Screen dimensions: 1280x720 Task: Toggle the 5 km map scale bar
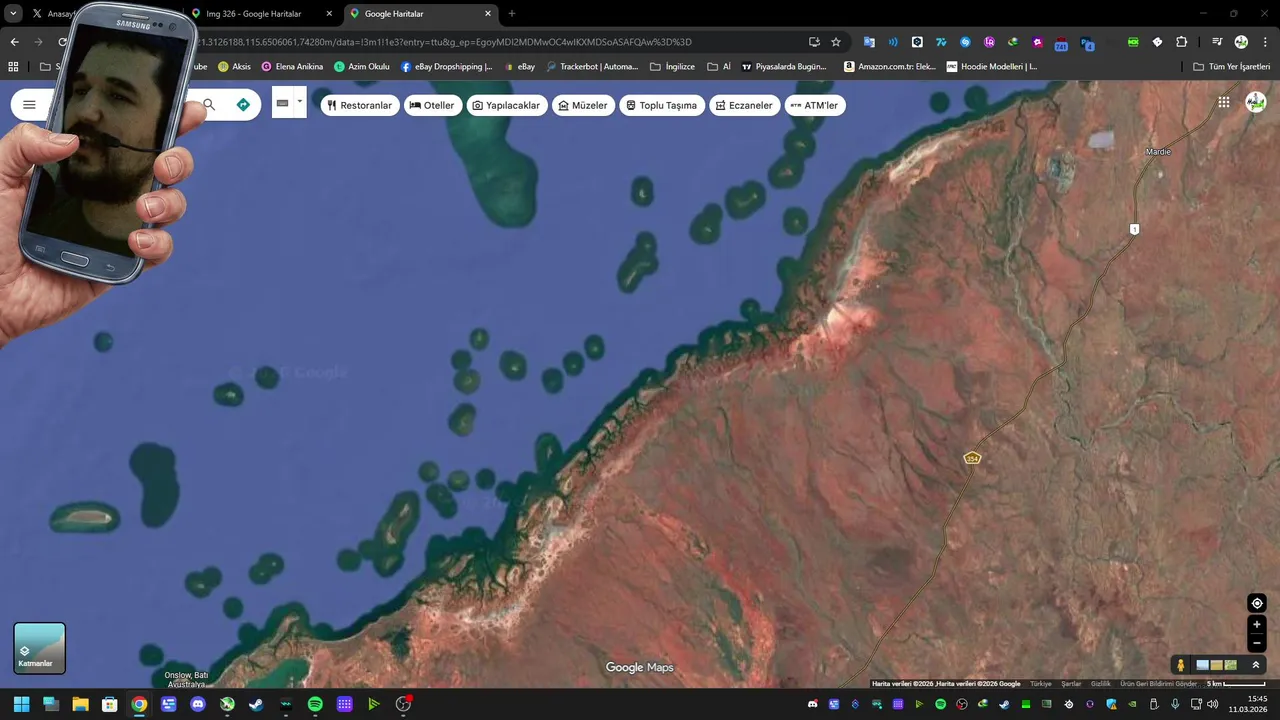click(1236, 684)
